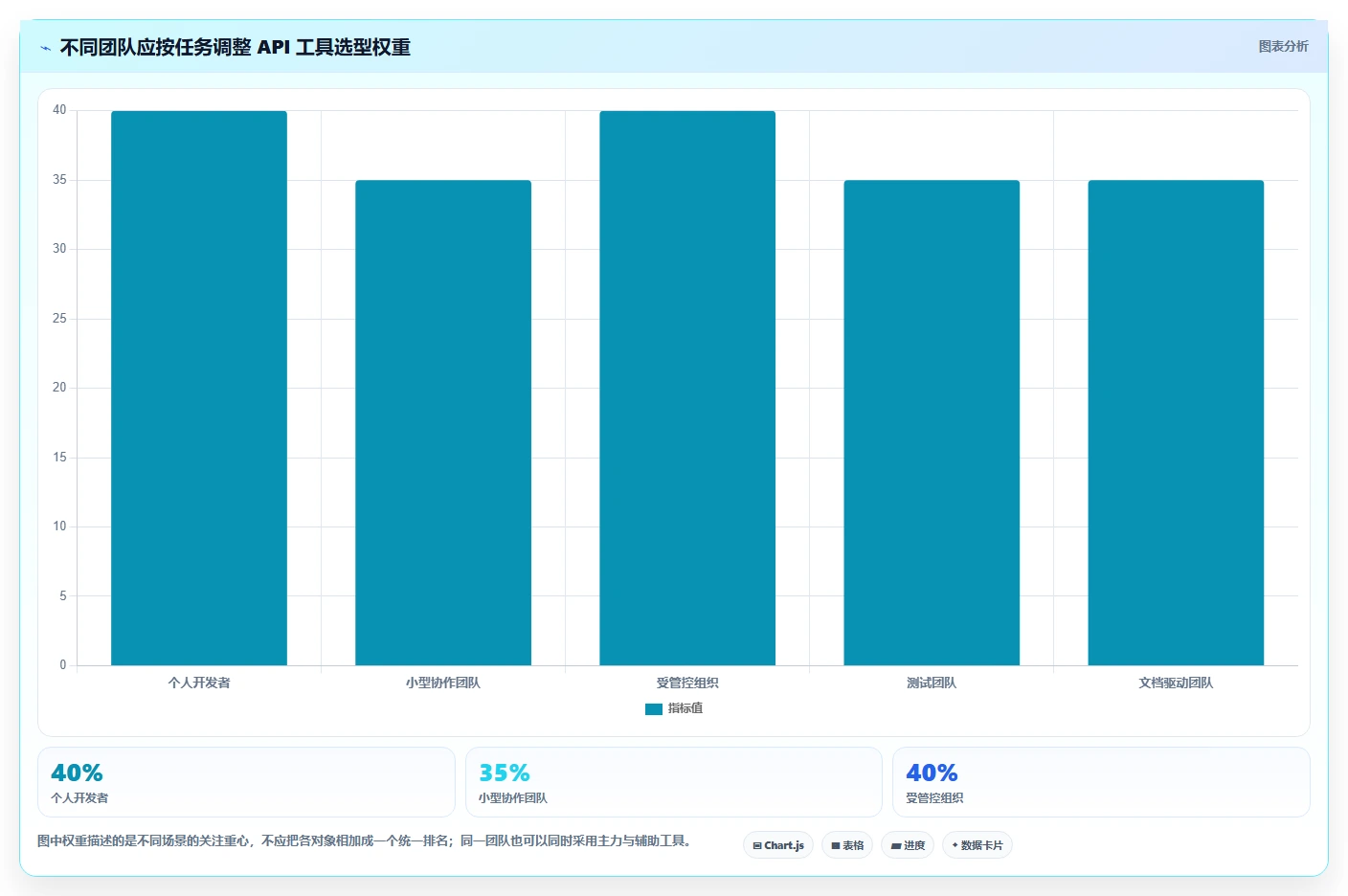1348x896 pixels.
Task: Click the chart title 不同团队应按任务调整 API 工具选型权重
Action: 236,47
